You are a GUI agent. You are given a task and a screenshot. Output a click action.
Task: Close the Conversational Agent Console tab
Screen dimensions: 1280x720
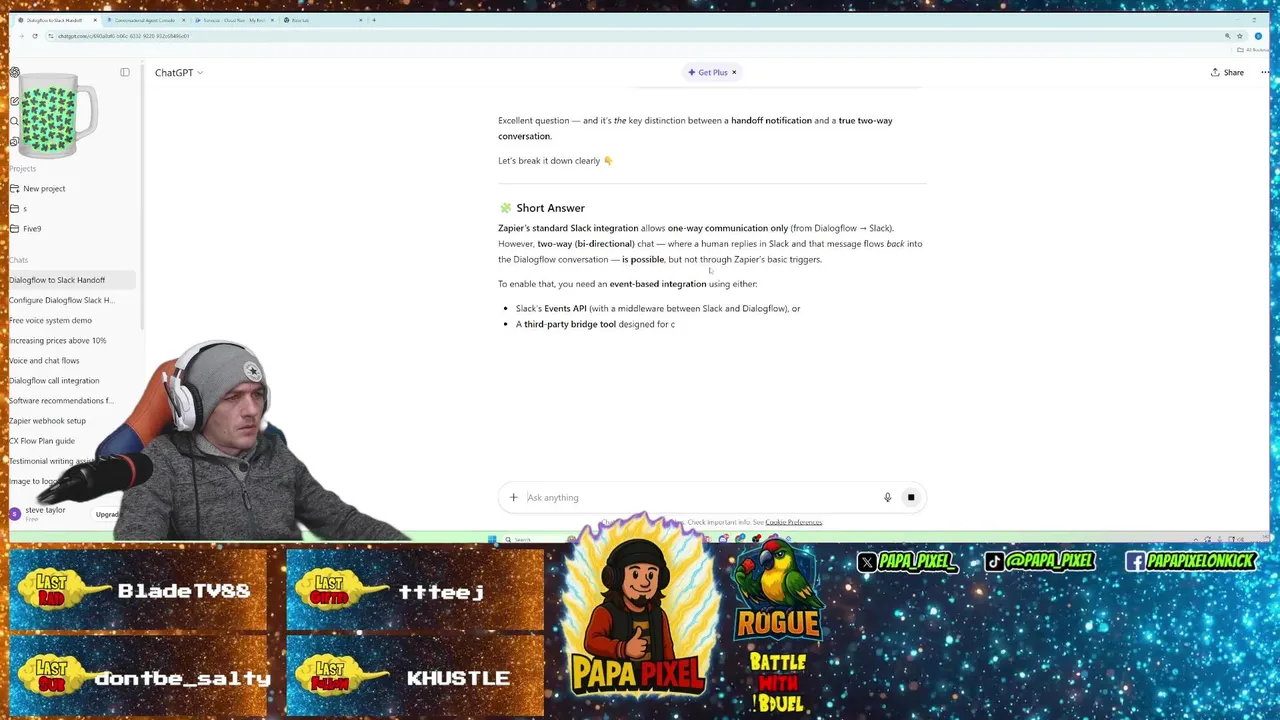184,20
